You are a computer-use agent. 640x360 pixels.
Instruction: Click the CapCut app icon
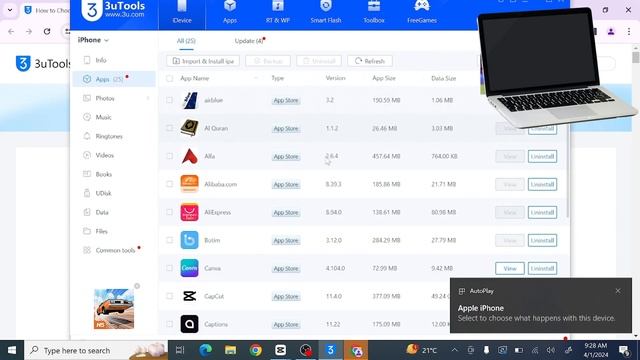[x=189, y=296]
